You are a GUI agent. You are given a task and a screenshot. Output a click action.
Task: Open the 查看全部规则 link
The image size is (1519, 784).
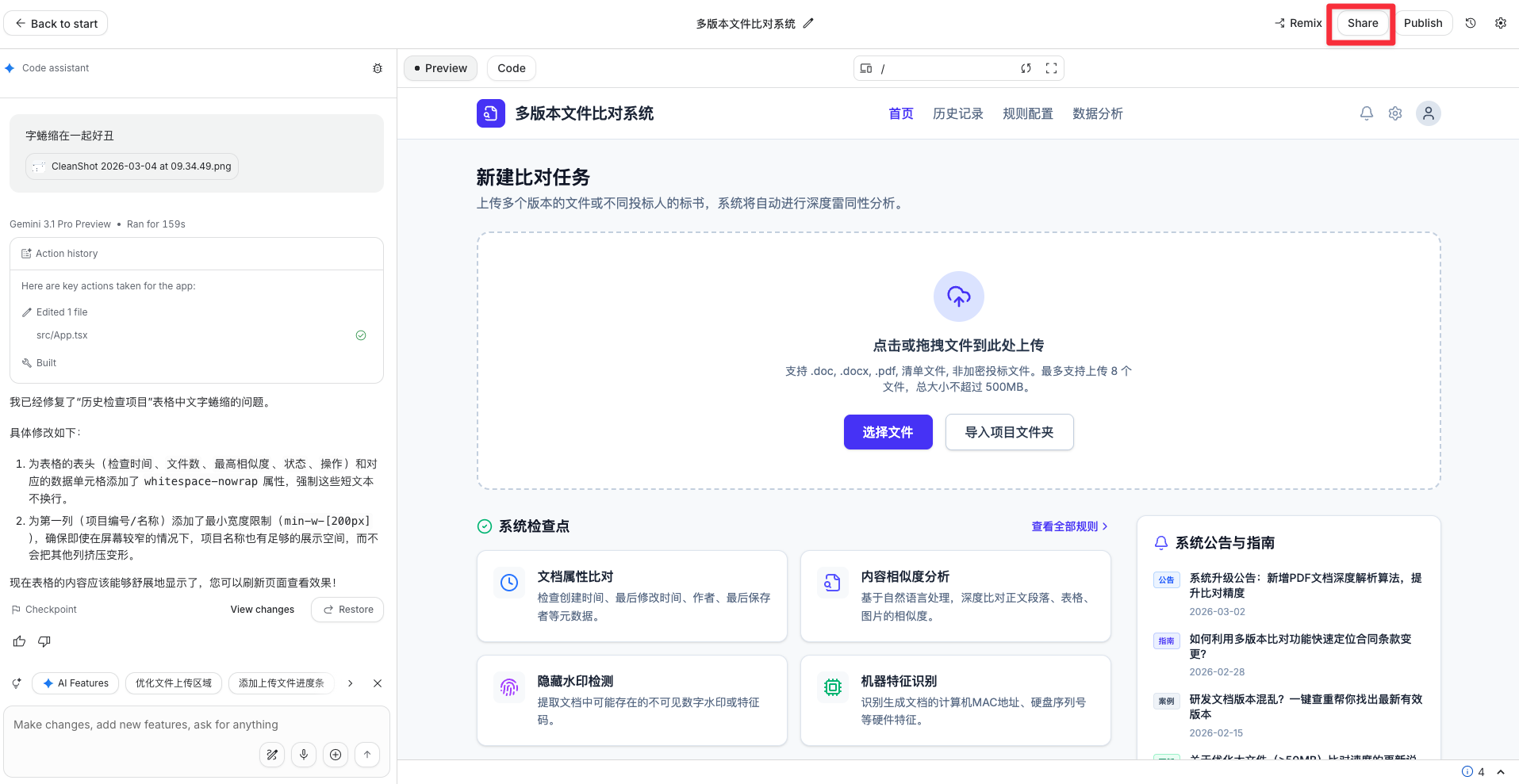[1068, 526]
